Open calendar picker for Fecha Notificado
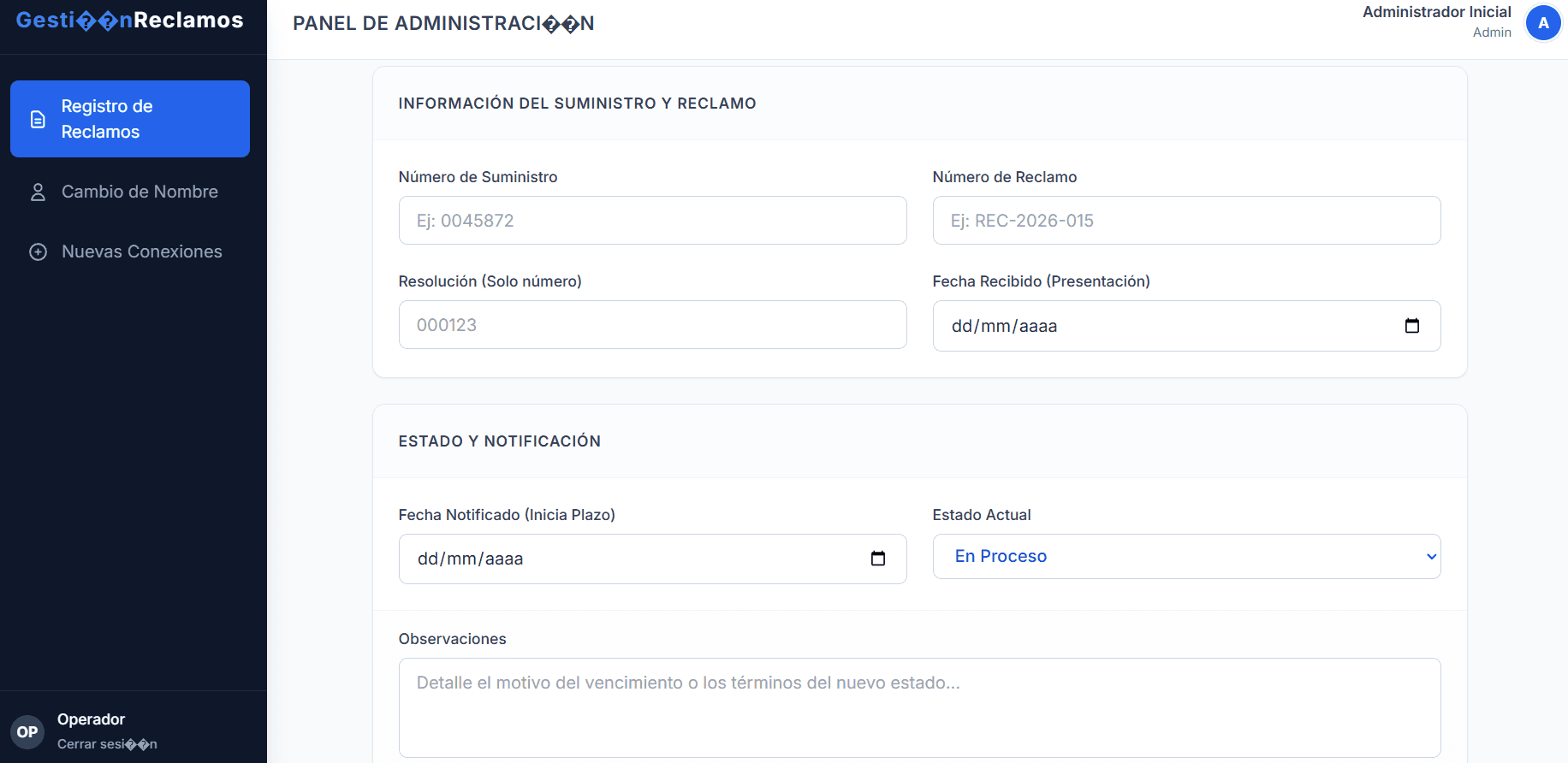1568x763 pixels. [878, 559]
